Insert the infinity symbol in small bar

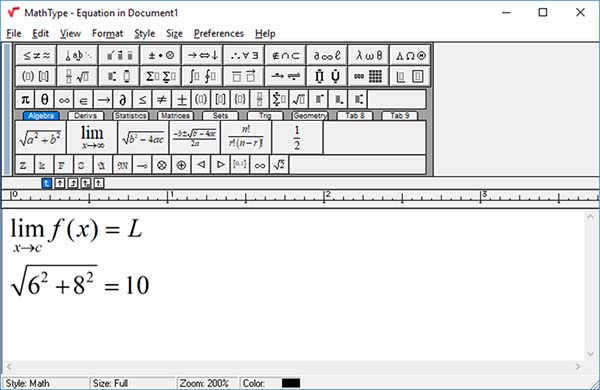(x=64, y=100)
